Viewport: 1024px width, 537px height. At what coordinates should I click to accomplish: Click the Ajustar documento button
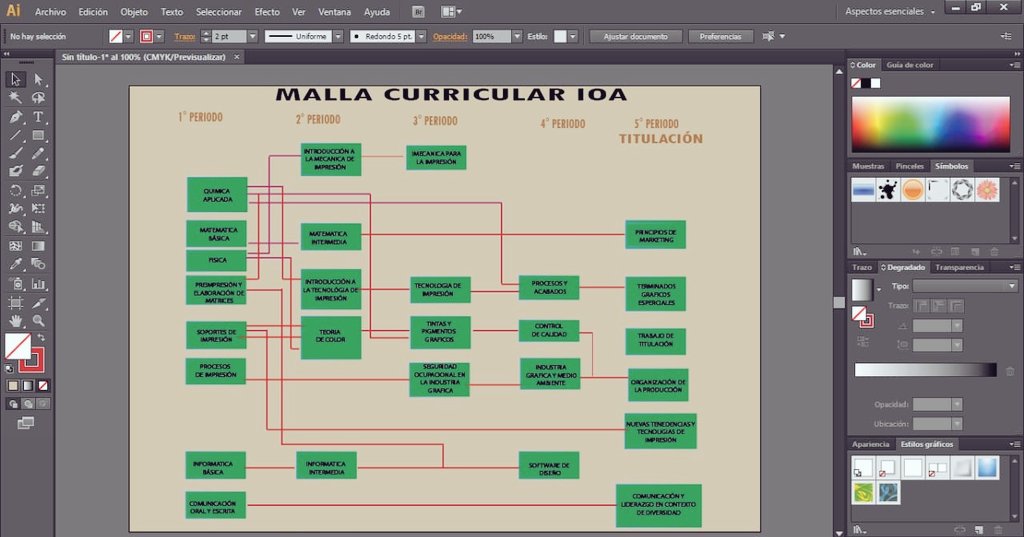tap(635, 37)
